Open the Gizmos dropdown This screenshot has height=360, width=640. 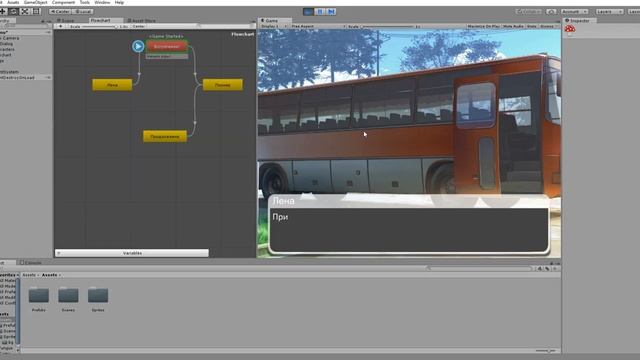point(548,26)
